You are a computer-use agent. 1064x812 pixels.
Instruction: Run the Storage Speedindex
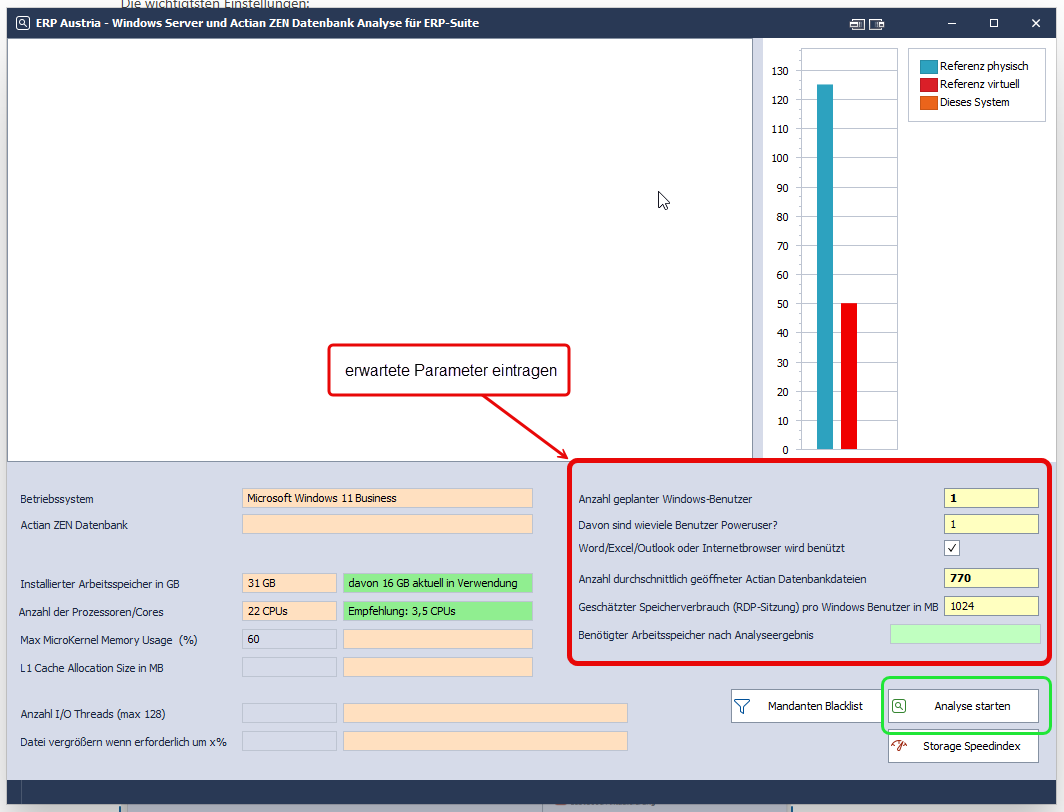(963, 746)
